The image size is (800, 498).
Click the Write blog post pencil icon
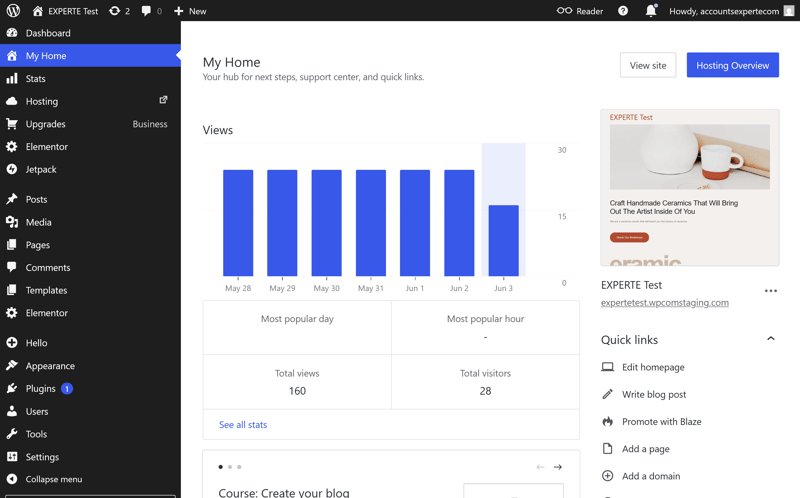(607, 394)
